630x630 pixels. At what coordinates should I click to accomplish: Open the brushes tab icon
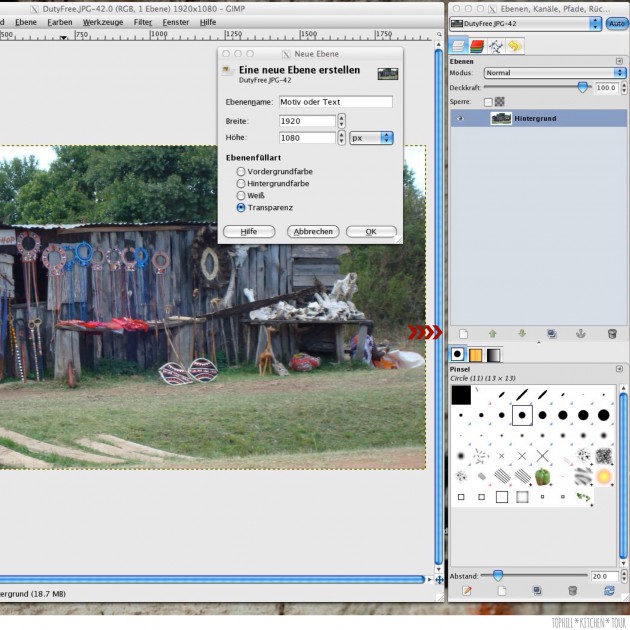457,354
